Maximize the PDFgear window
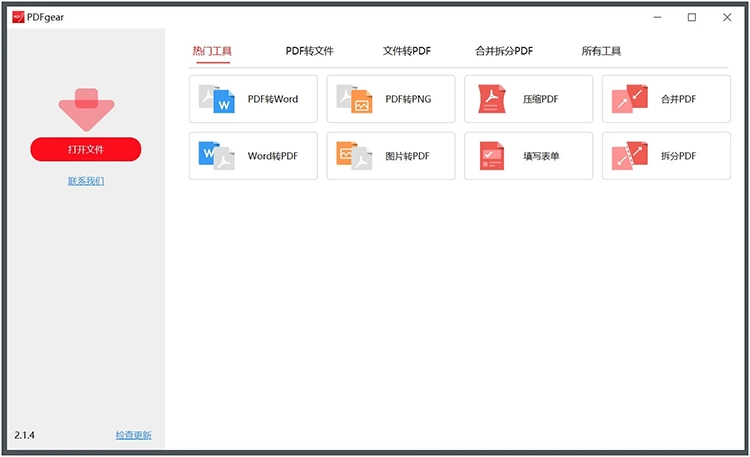Screen dimensions: 750x457 click(x=692, y=17)
